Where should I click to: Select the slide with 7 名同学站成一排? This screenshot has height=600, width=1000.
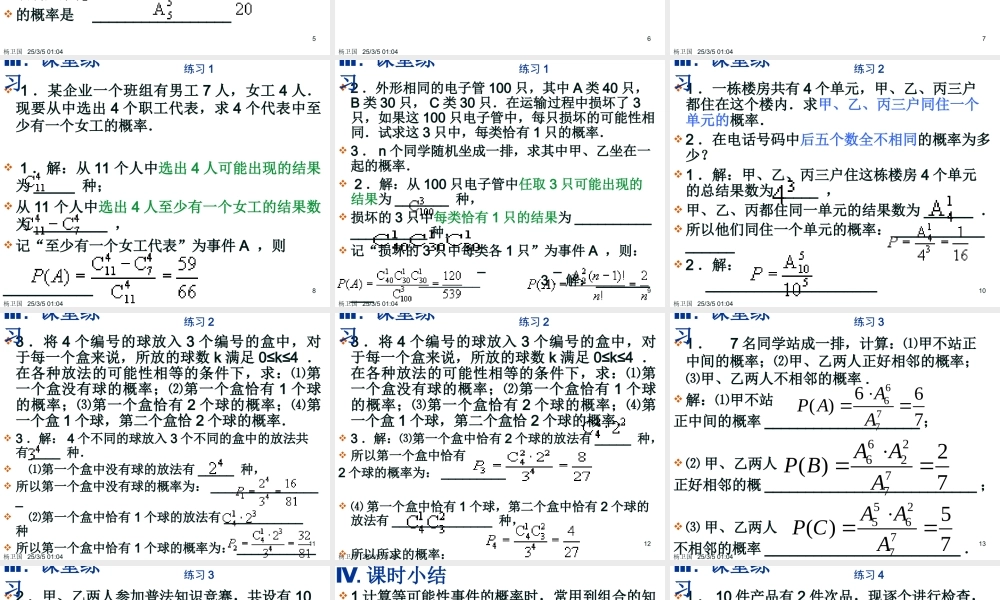coord(834,437)
